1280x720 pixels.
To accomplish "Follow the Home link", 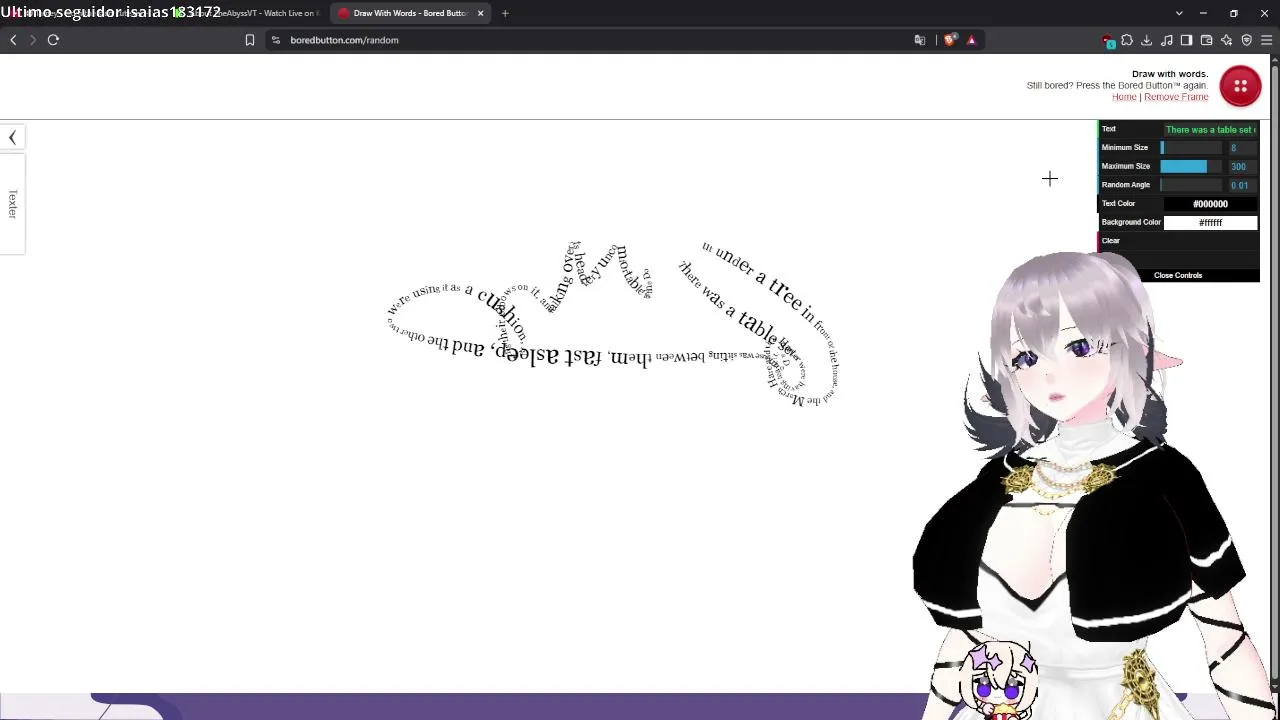I will pos(1124,97).
